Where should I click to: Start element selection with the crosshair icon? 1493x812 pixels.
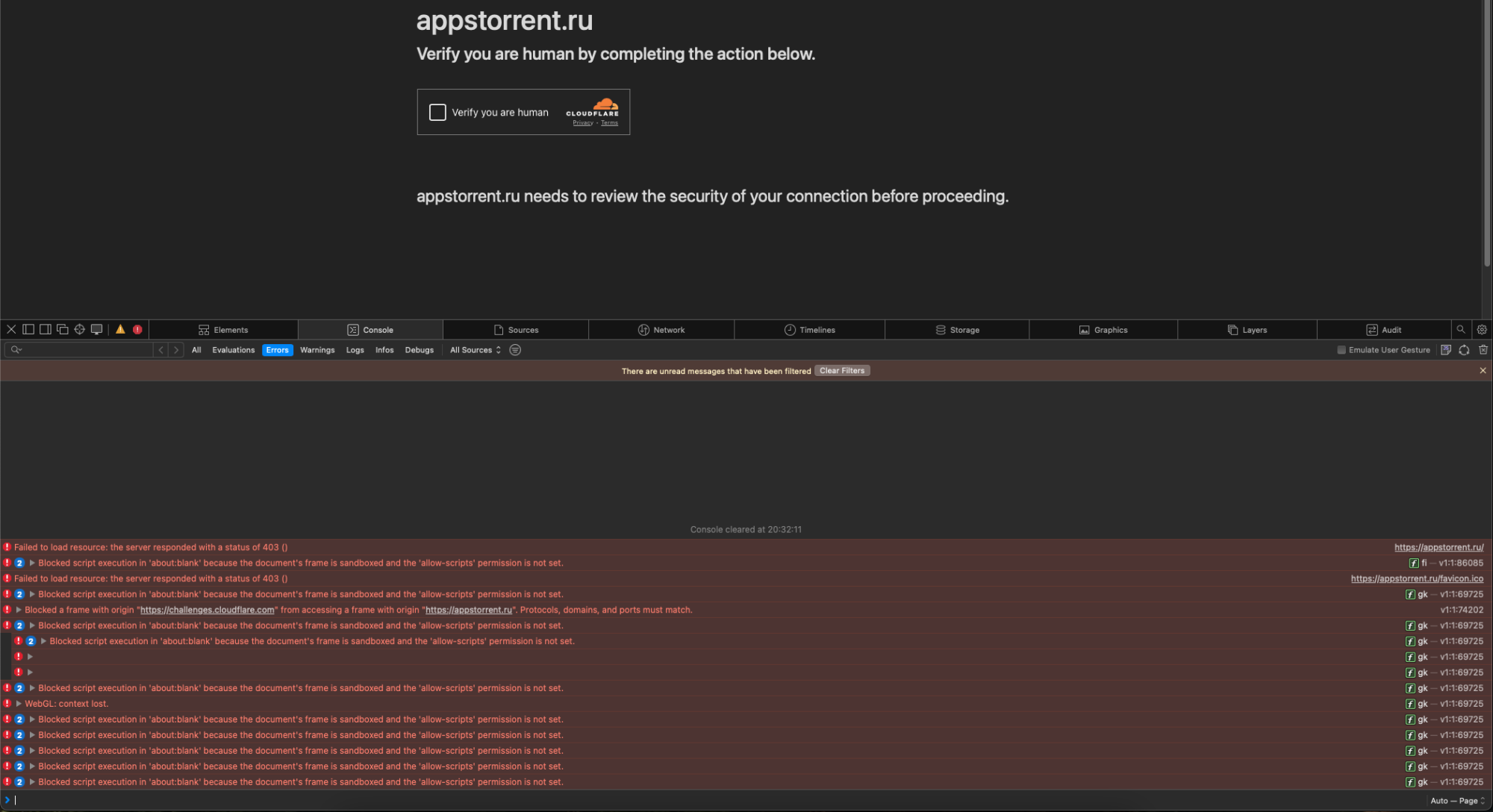(79, 329)
